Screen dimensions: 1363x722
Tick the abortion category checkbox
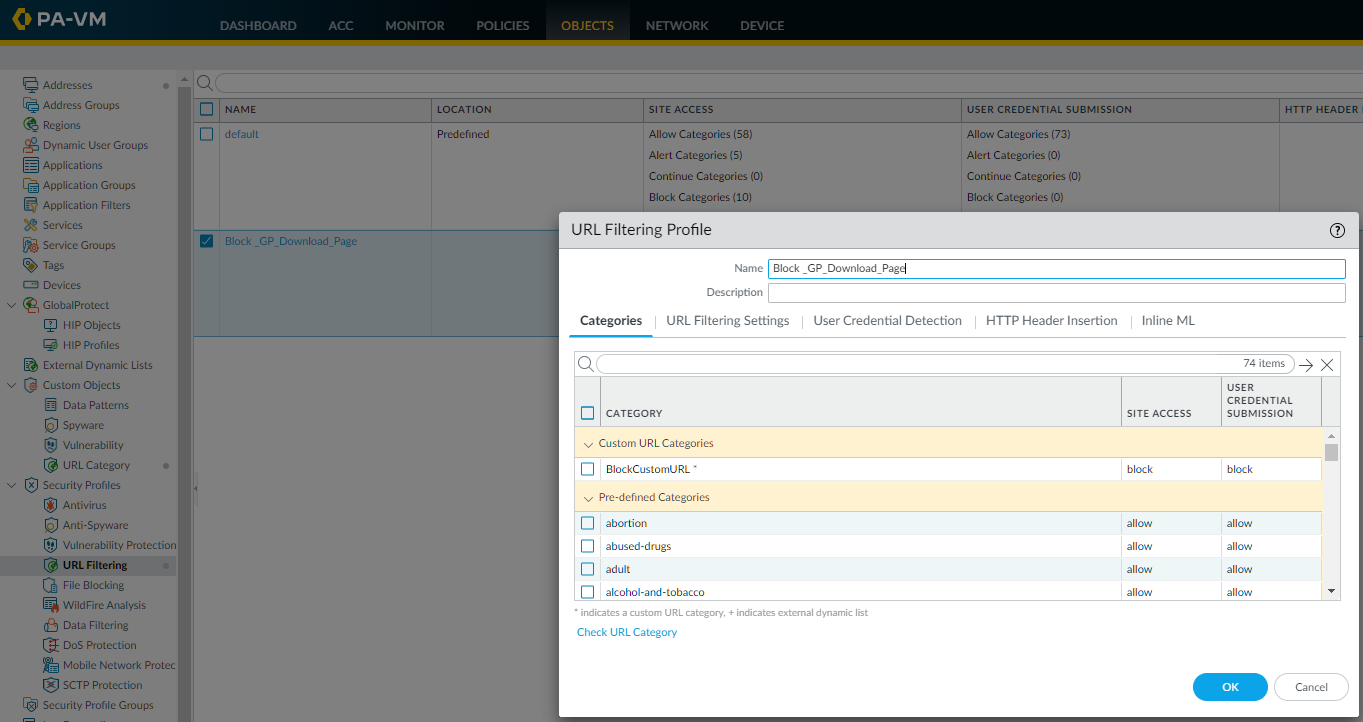pyautogui.click(x=587, y=523)
